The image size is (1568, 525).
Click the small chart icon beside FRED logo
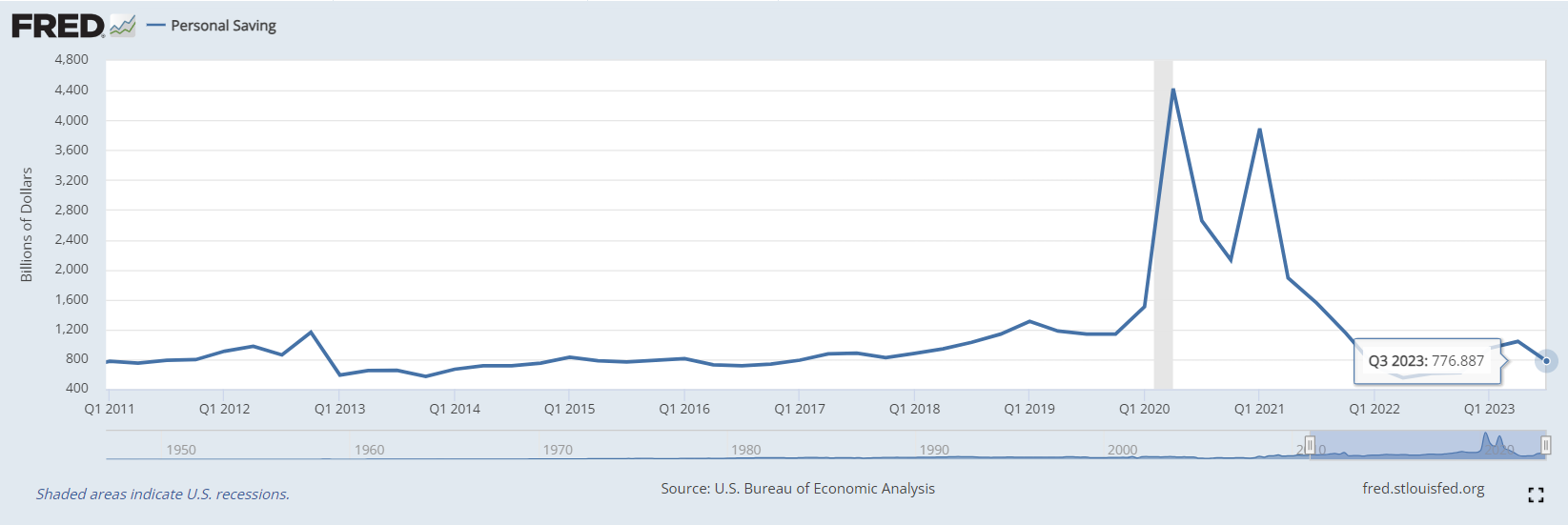click(x=123, y=26)
